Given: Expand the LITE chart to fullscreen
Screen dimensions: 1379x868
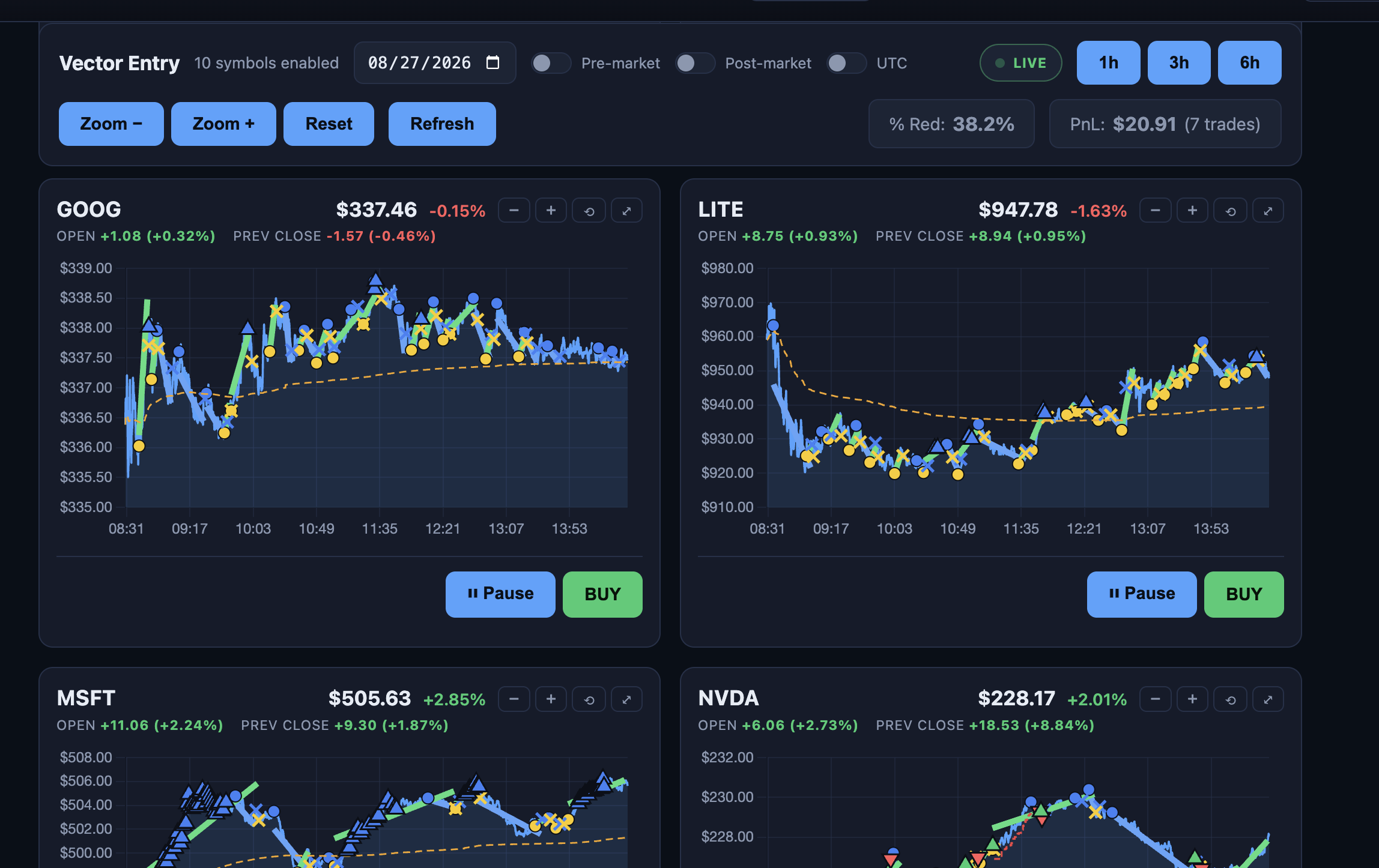Looking at the screenshot, I should (1268, 211).
